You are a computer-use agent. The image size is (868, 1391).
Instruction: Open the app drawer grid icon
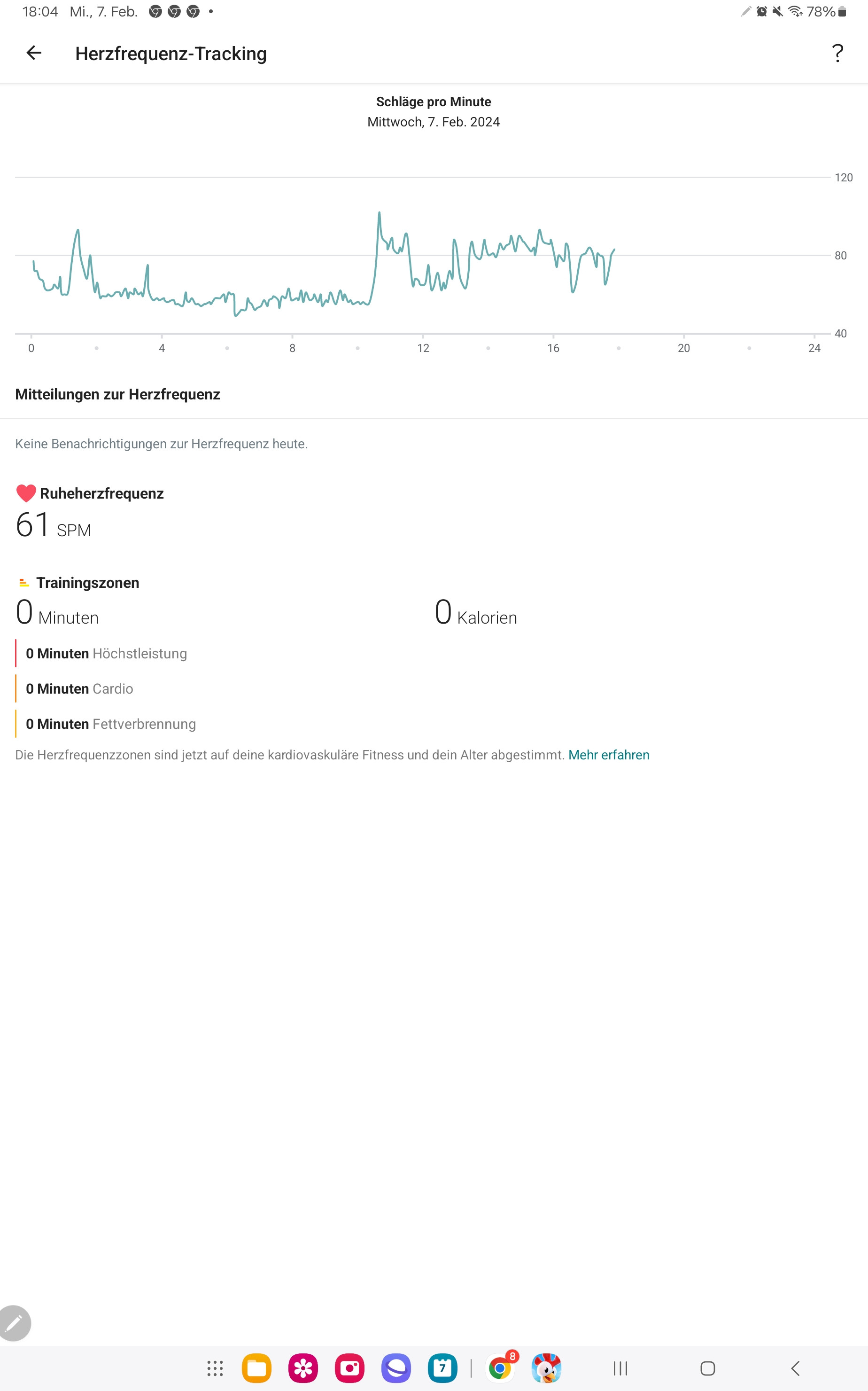coord(215,1368)
